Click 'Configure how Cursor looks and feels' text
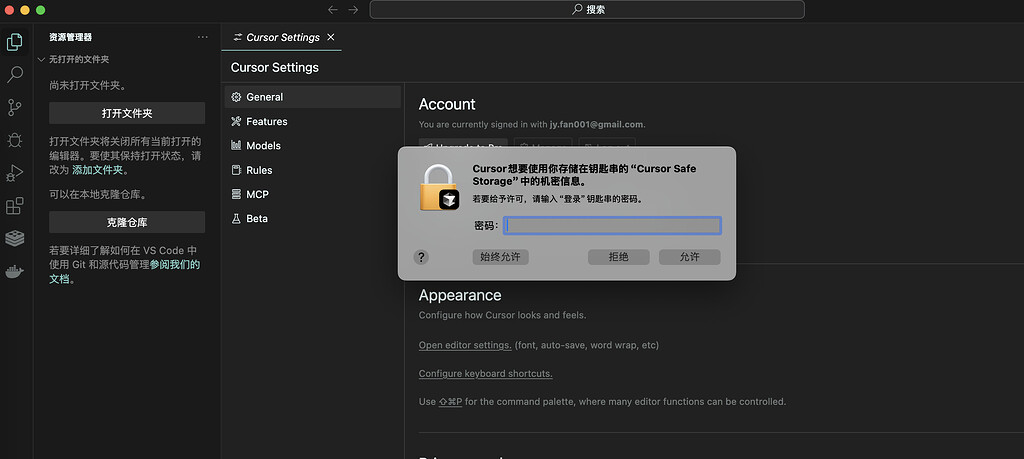 pos(503,315)
